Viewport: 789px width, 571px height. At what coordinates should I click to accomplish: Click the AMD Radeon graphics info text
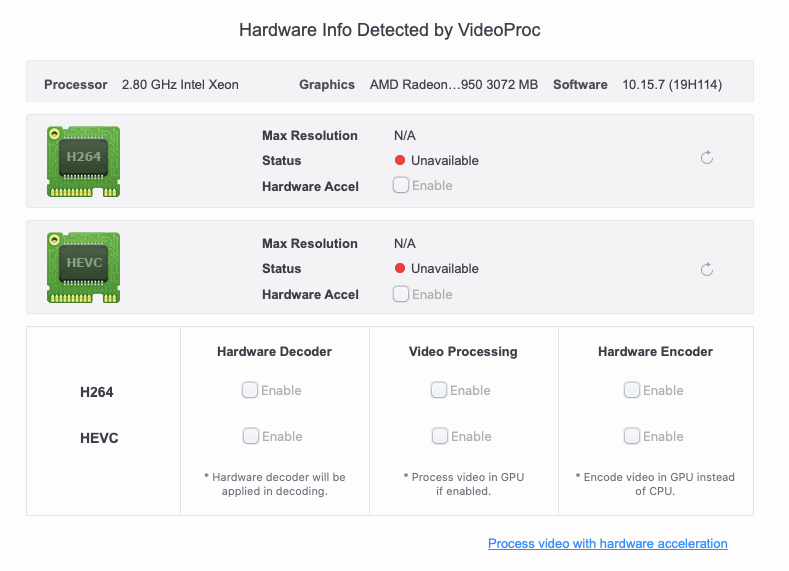tap(453, 85)
